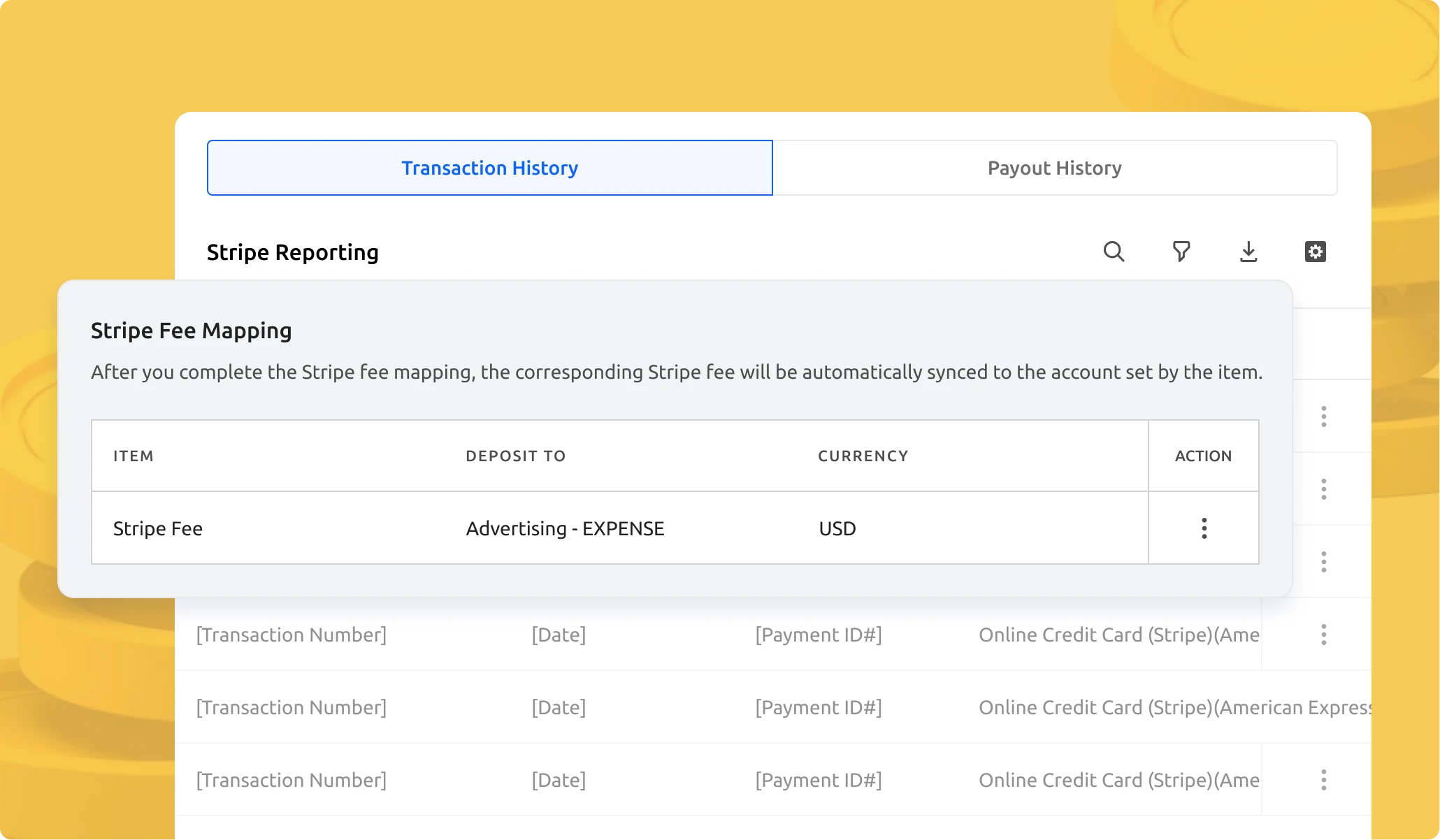Switch to the Transaction History tab
The width and height of the screenshot is (1440, 840).
490,168
